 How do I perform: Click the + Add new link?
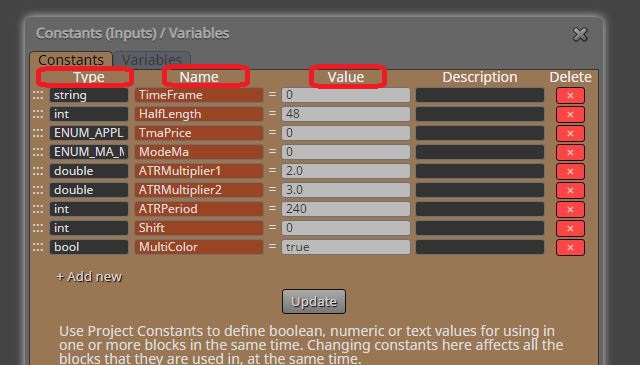click(x=89, y=277)
